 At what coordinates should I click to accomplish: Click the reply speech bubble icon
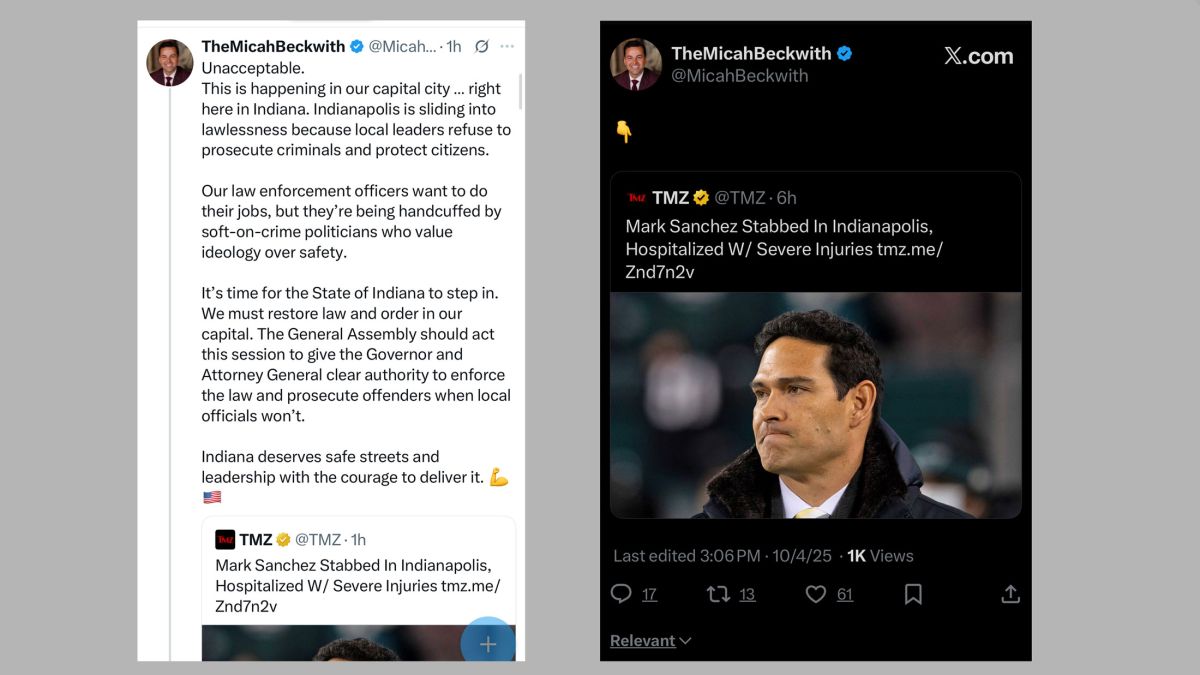621,594
